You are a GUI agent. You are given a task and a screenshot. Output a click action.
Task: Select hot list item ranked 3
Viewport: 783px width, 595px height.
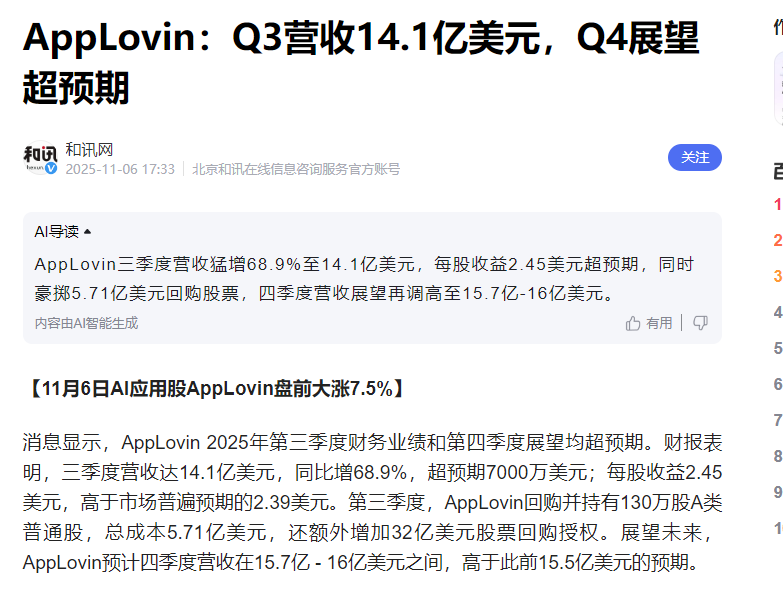point(777,276)
